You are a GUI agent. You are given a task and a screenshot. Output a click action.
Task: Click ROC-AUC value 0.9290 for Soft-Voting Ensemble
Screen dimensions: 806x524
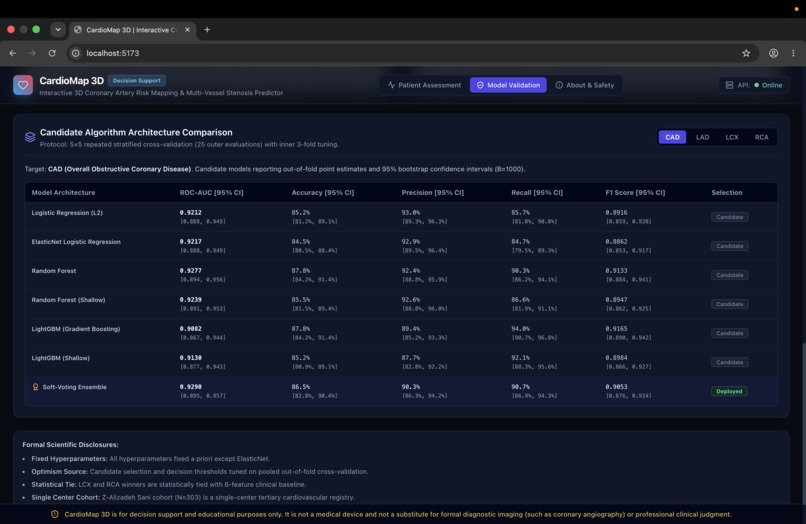191,387
